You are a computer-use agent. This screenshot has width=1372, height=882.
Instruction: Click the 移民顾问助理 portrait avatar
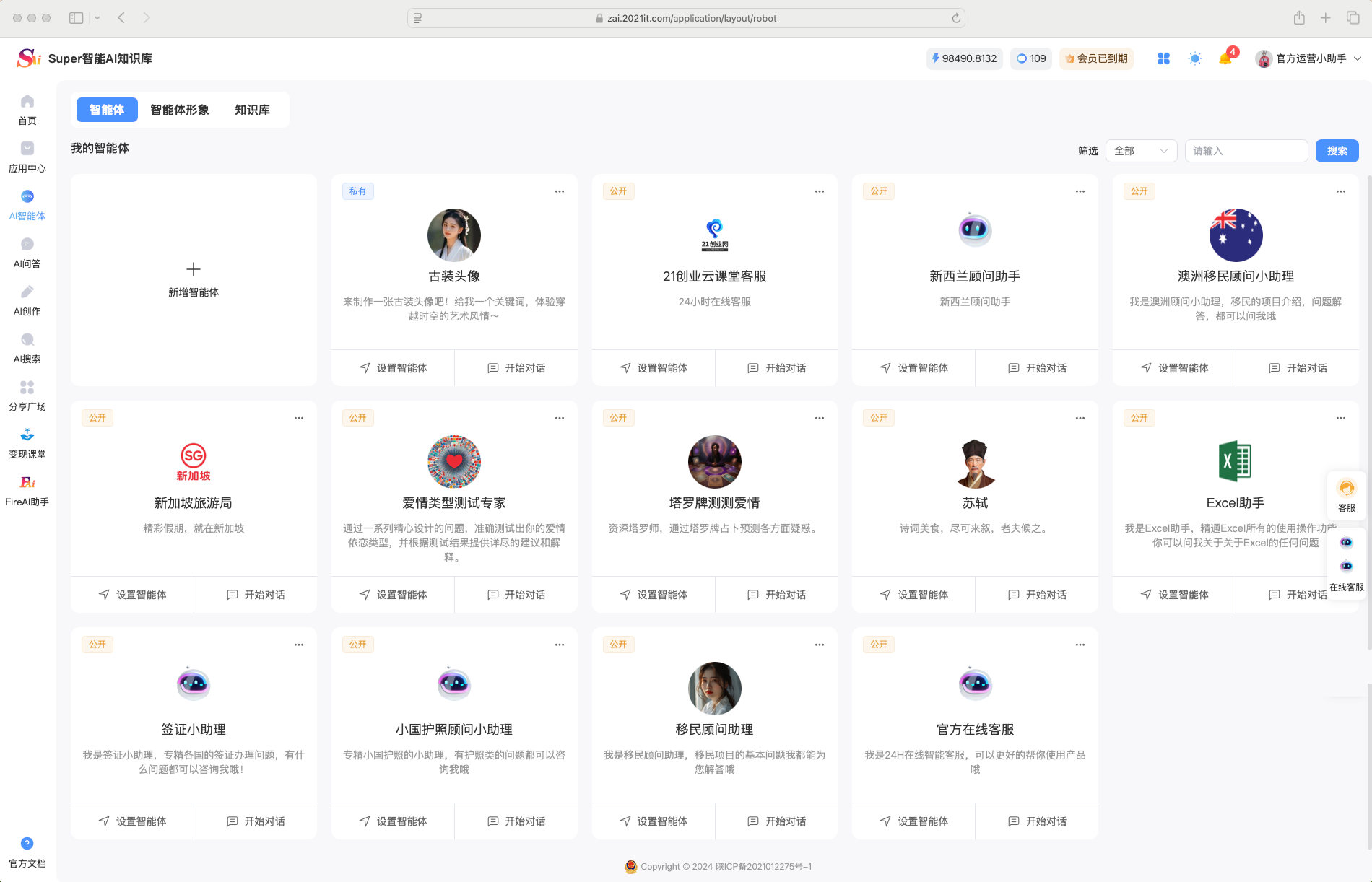(715, 689)
